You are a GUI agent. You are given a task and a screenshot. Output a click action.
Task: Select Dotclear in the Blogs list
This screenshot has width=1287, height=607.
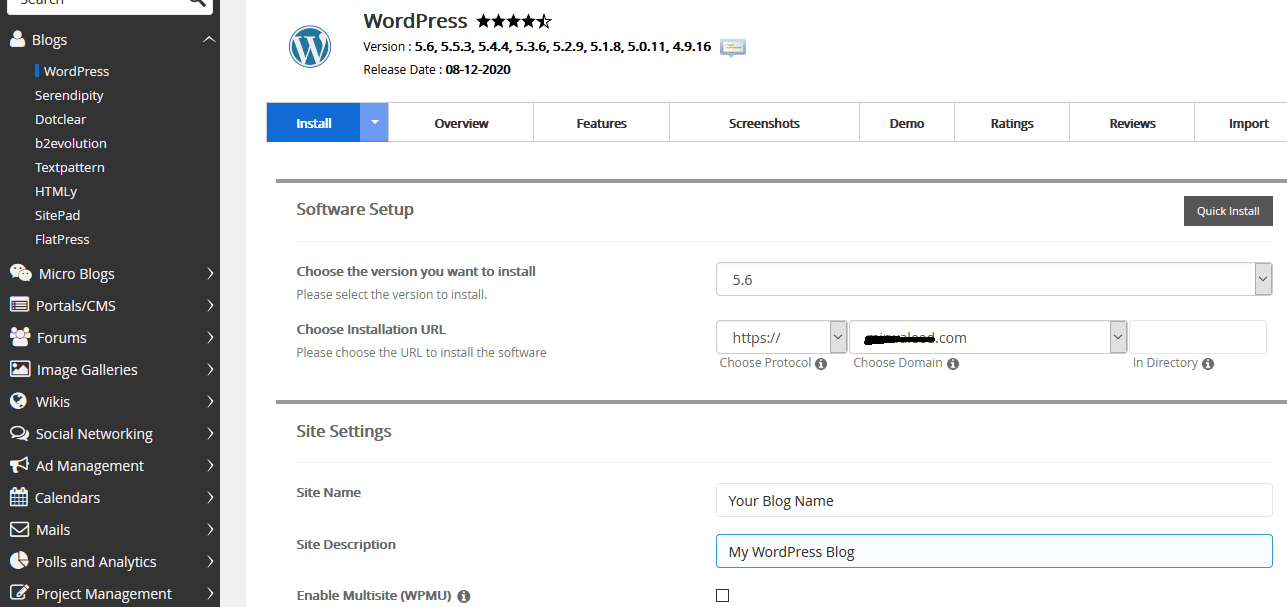(x=61, y=119)
